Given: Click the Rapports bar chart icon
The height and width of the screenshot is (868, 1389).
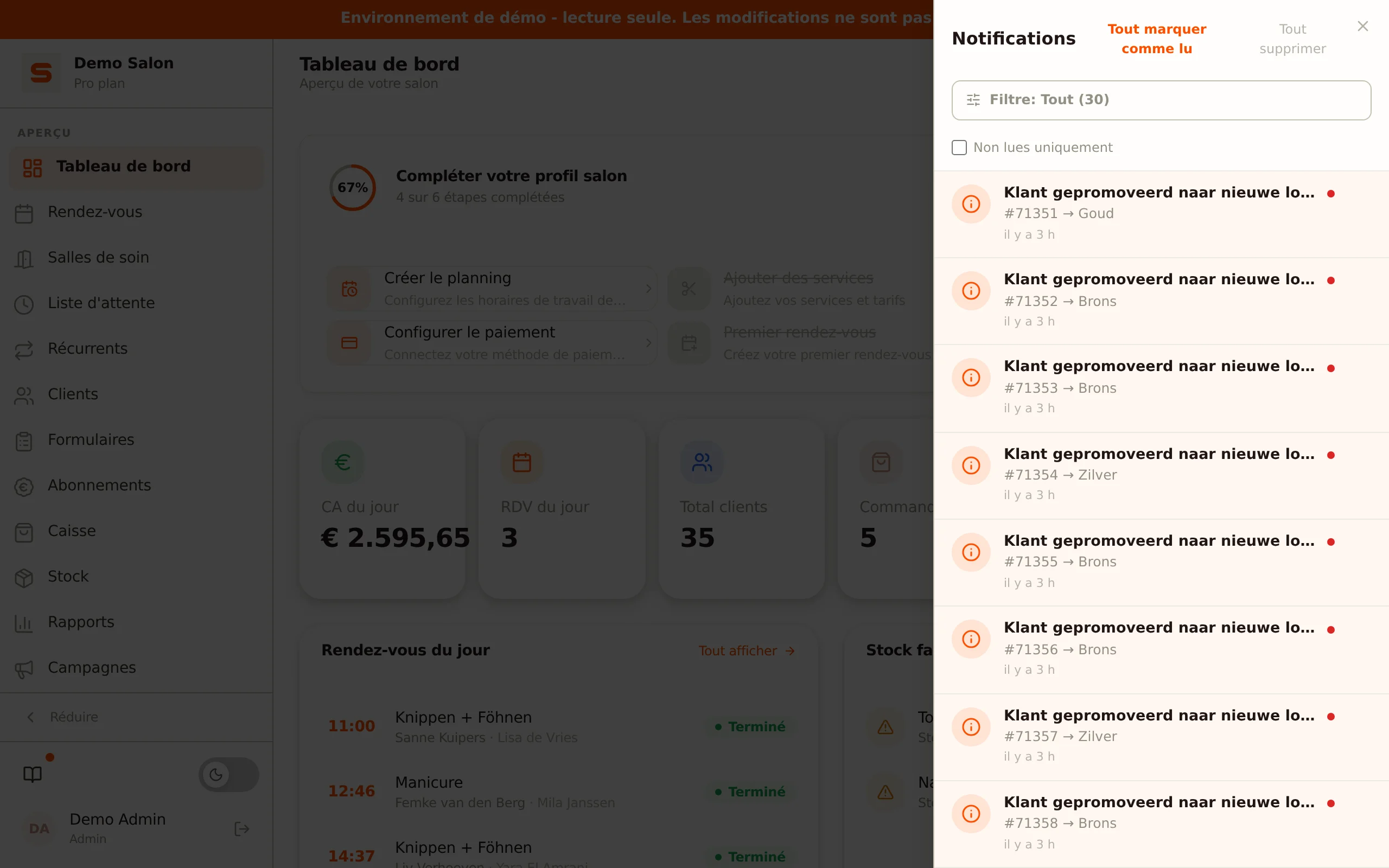Looking at the screenshot, I should 23,623.
